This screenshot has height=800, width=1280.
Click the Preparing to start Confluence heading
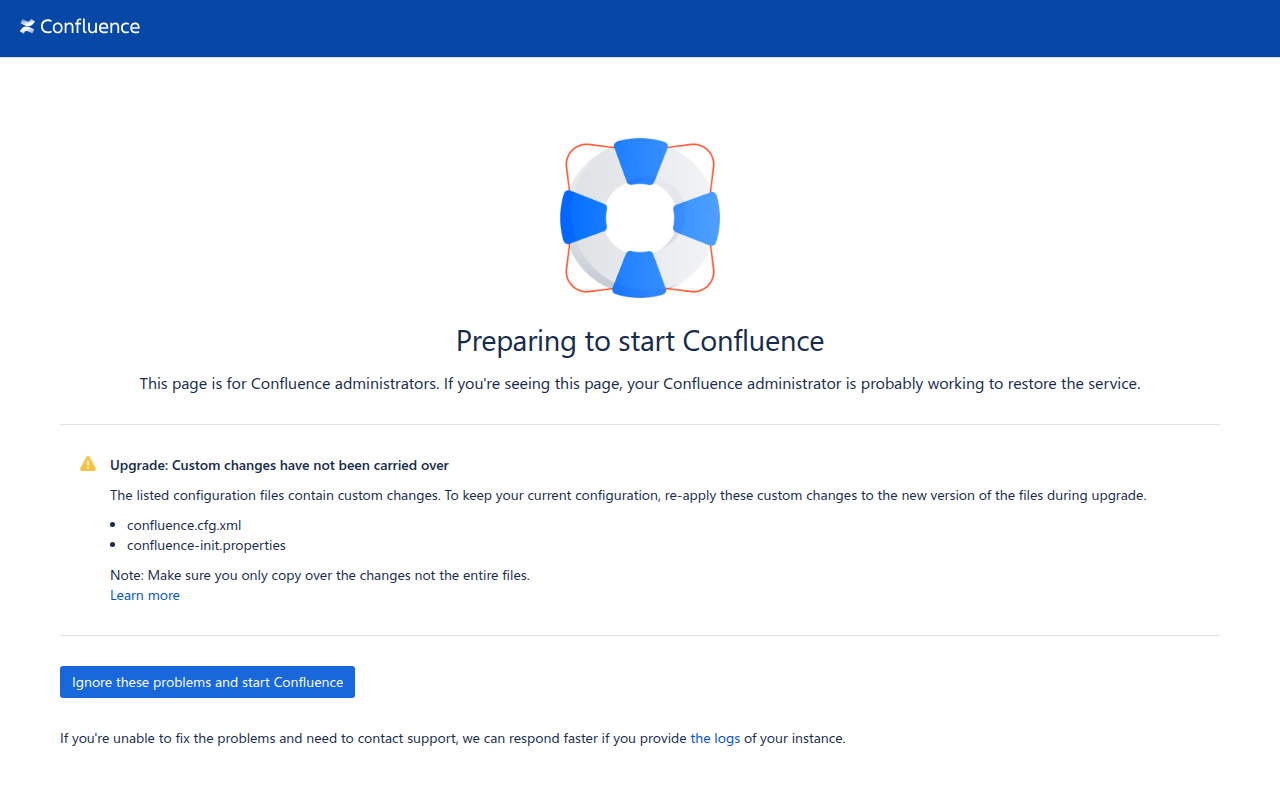(640, 341)
